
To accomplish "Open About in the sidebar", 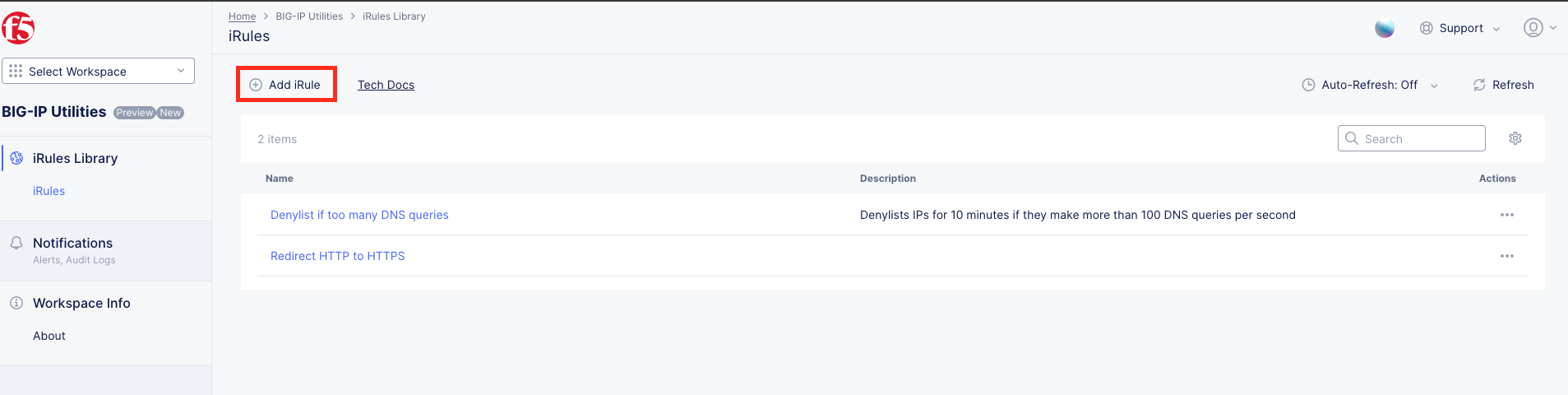I will 49,336.
